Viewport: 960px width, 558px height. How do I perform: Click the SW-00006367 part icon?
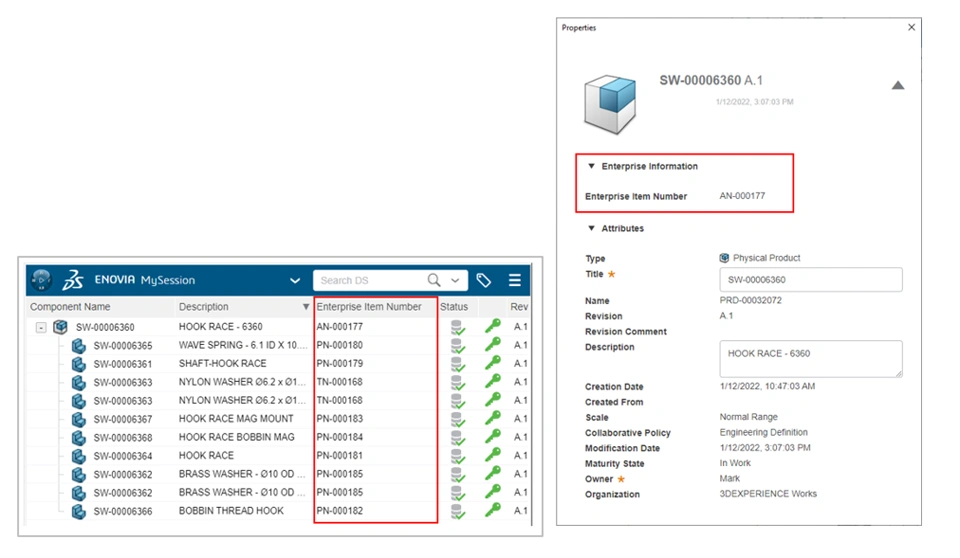pyautogui.click(x=78, y=419)
